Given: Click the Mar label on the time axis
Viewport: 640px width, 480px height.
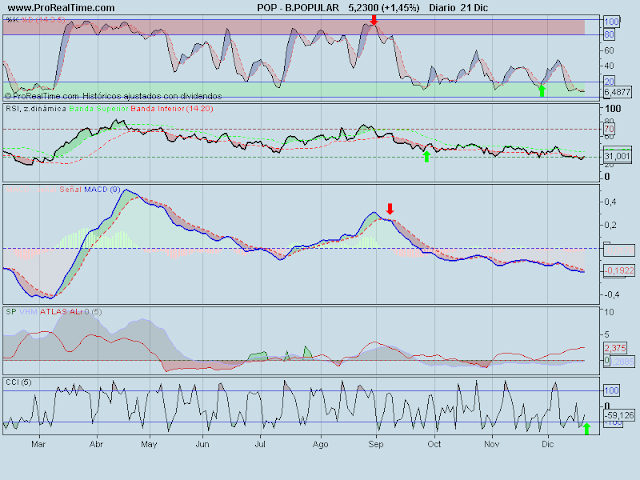Looking at the screenshot, I should pos(38,444).
